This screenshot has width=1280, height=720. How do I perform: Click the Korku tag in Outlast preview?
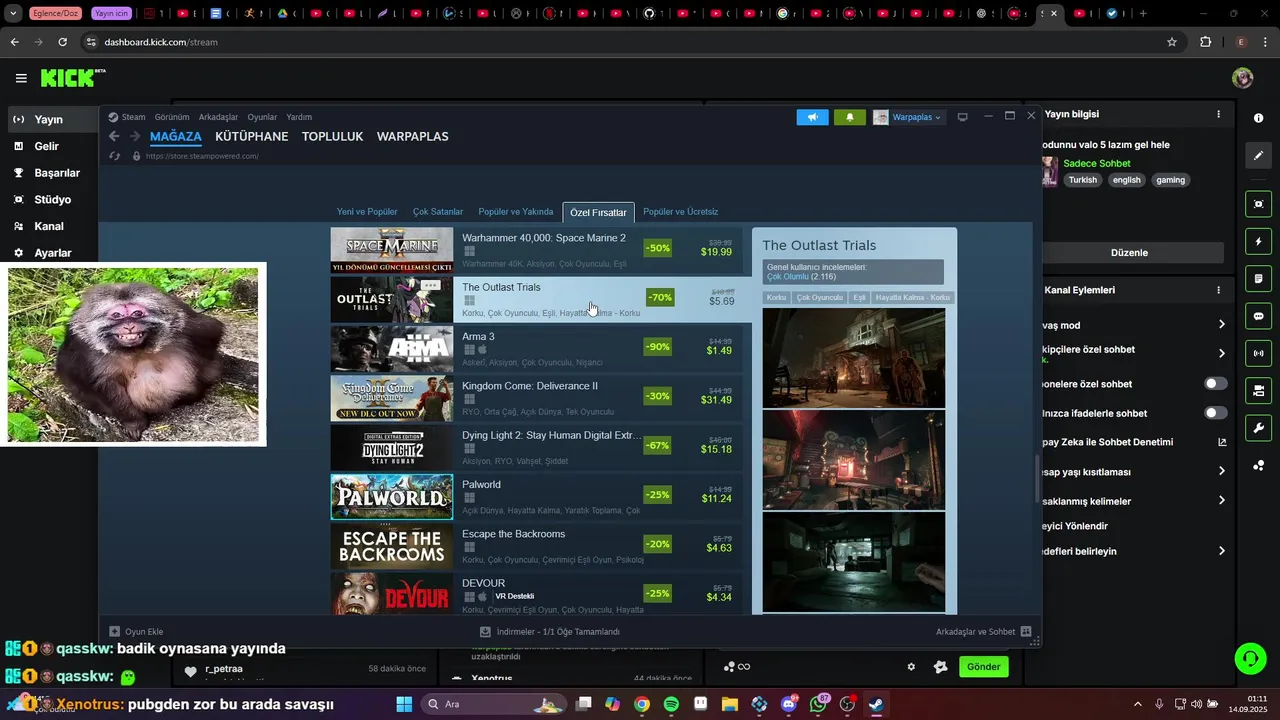tap(776, 297)
